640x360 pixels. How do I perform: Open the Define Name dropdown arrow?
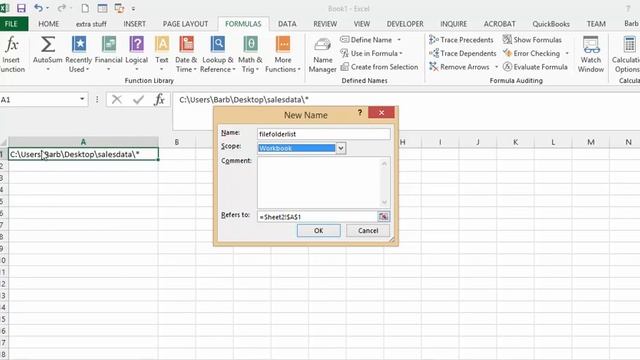tap(399, 40)
